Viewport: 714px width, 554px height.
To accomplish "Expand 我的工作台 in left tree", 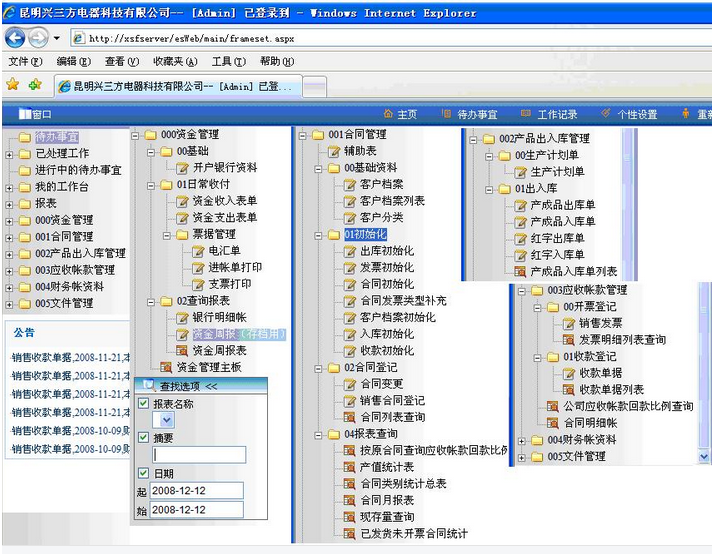I will pyautogui.click(x=9, y=188).
